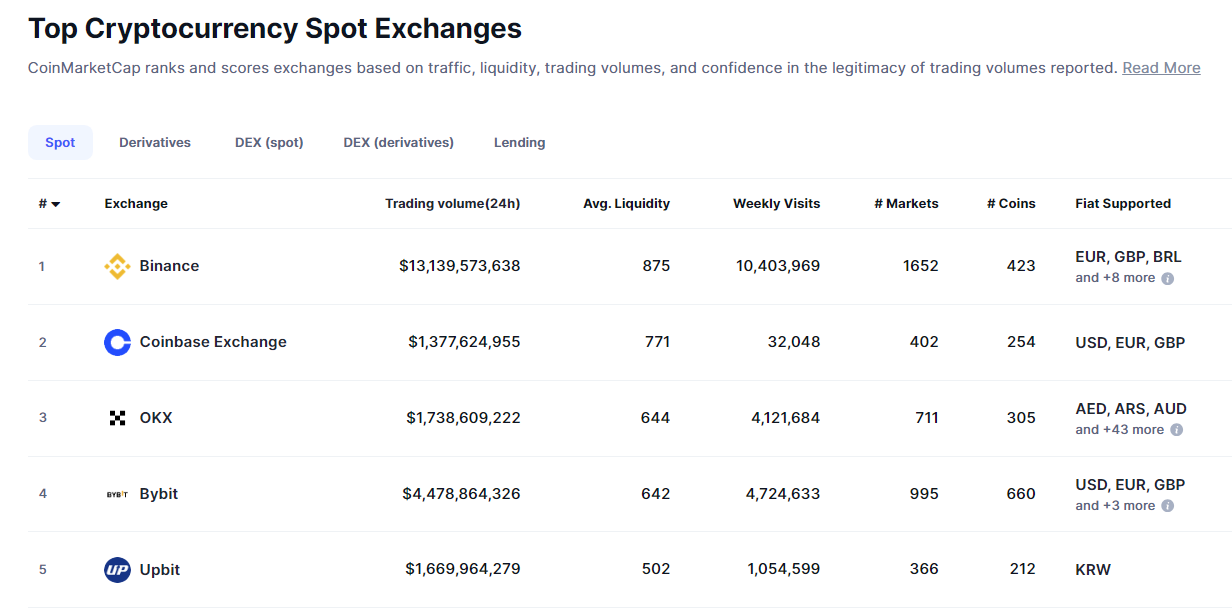Click Binance liquidity score 875

(657, 266)
